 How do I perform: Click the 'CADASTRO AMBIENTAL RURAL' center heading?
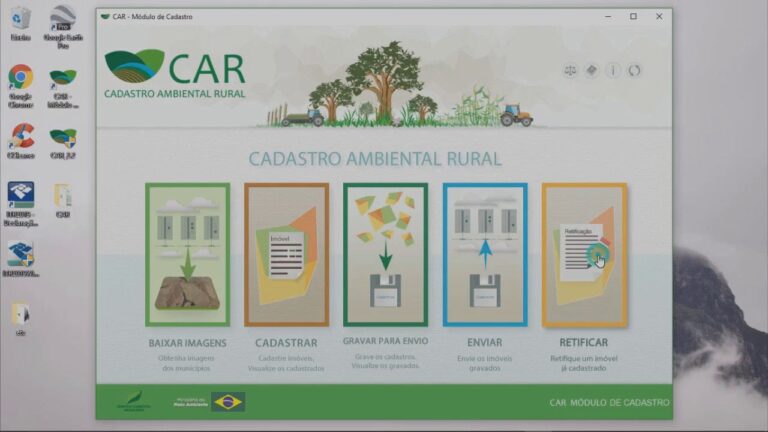(x=375, y=159)
